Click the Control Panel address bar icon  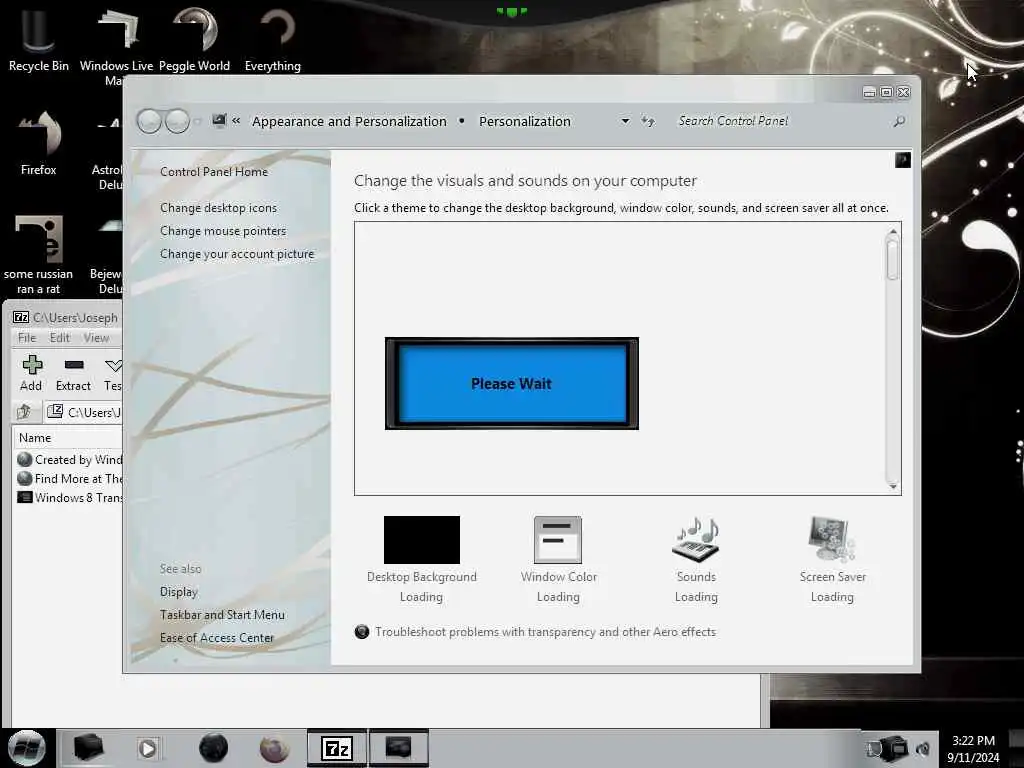pos(219,120)
